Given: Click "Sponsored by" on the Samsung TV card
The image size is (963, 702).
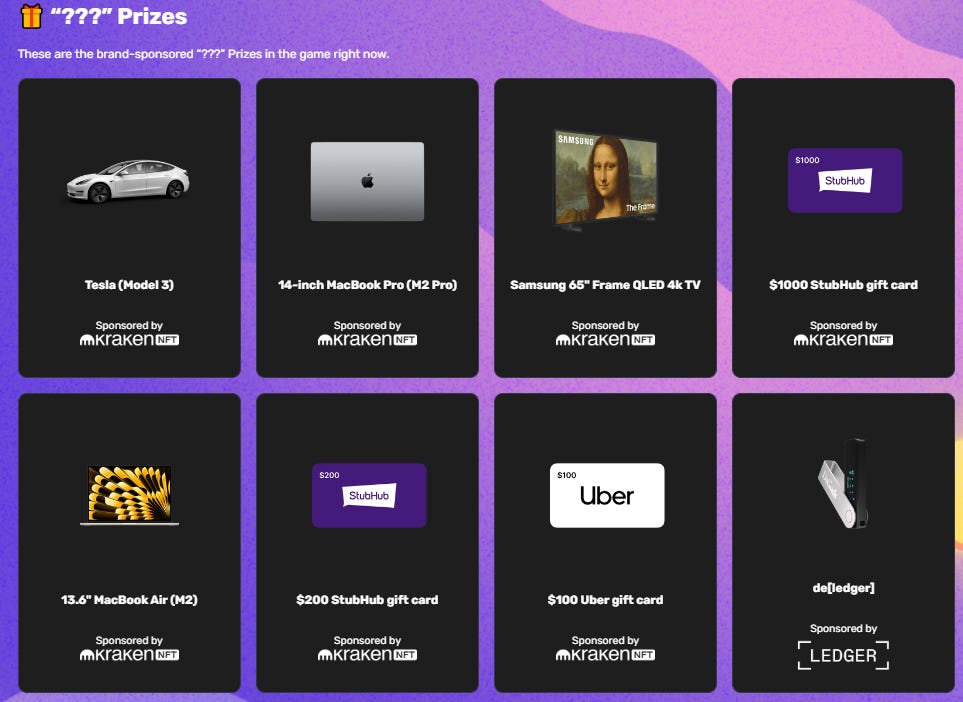Looking at the screenshot, I should tap(606, 326).
